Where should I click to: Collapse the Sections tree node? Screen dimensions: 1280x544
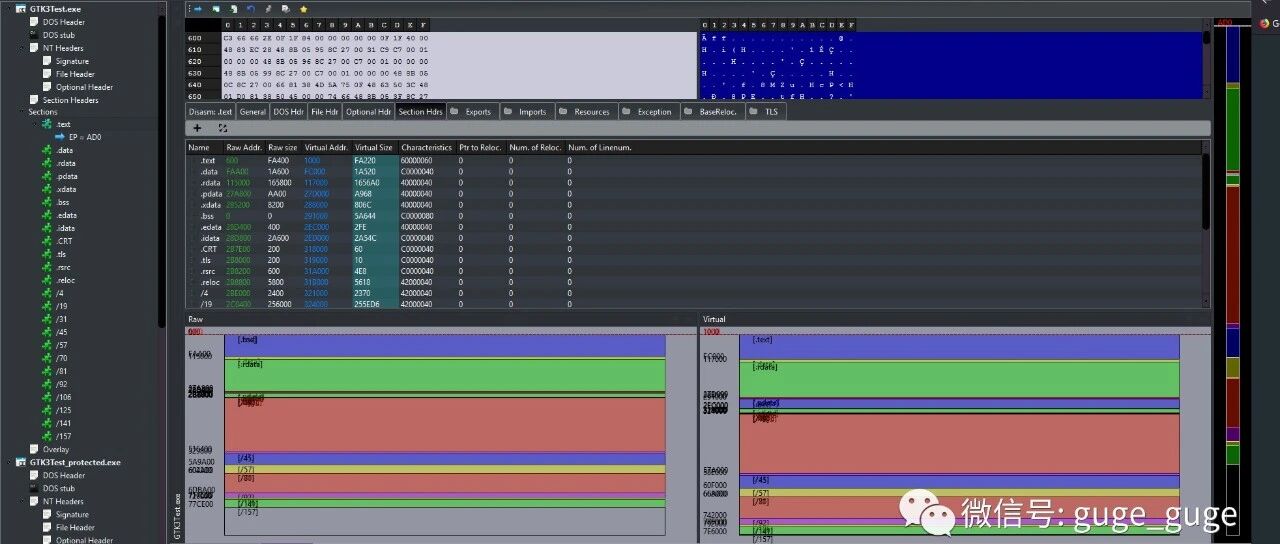(20, 112)
